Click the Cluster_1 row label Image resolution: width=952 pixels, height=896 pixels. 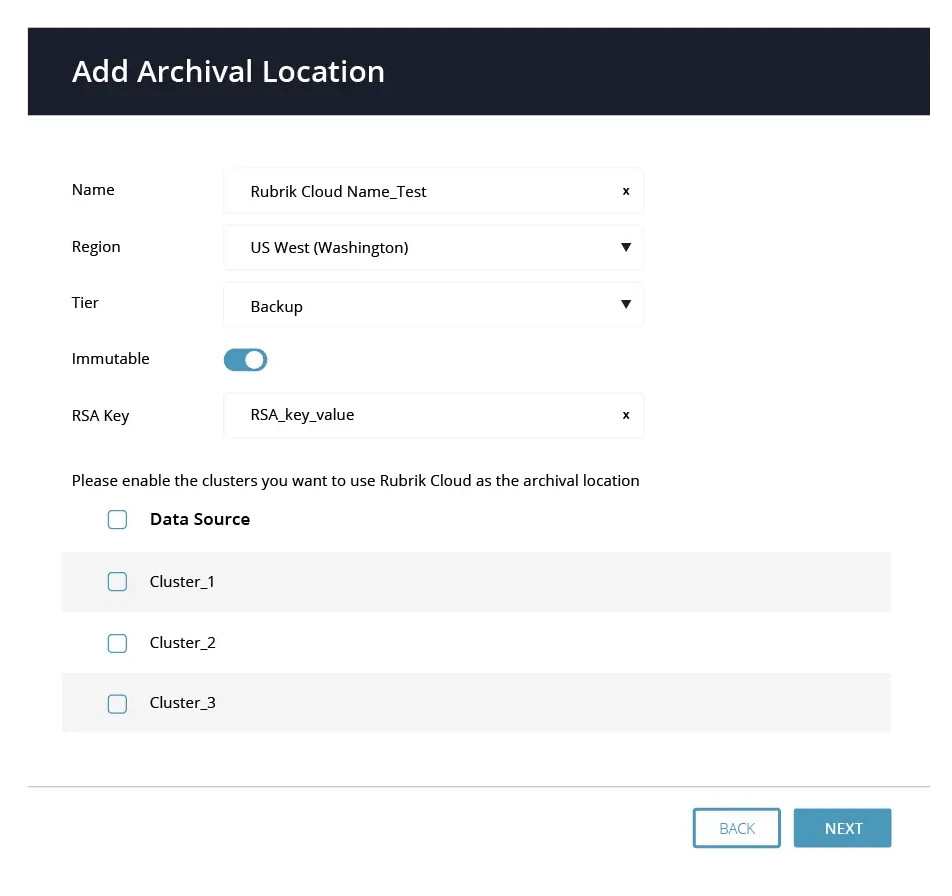coord(182,582)
